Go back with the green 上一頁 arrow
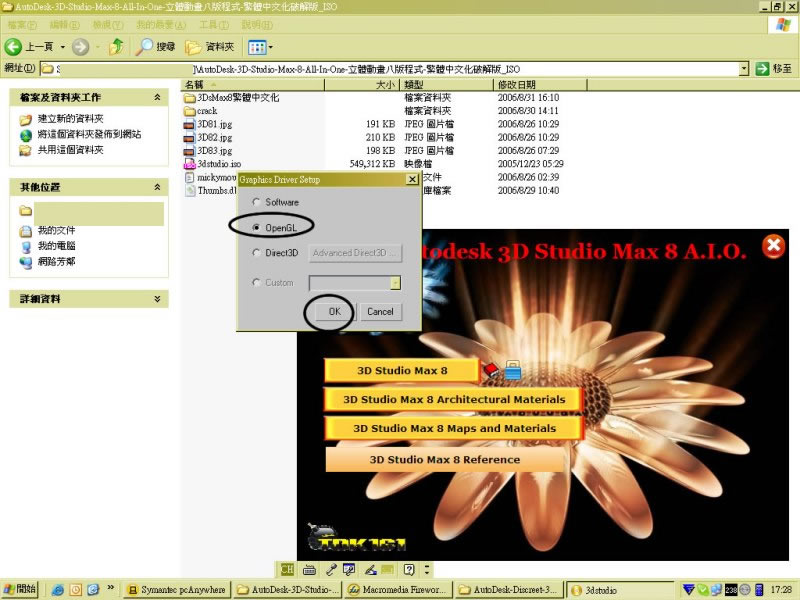 pos(13,47)
